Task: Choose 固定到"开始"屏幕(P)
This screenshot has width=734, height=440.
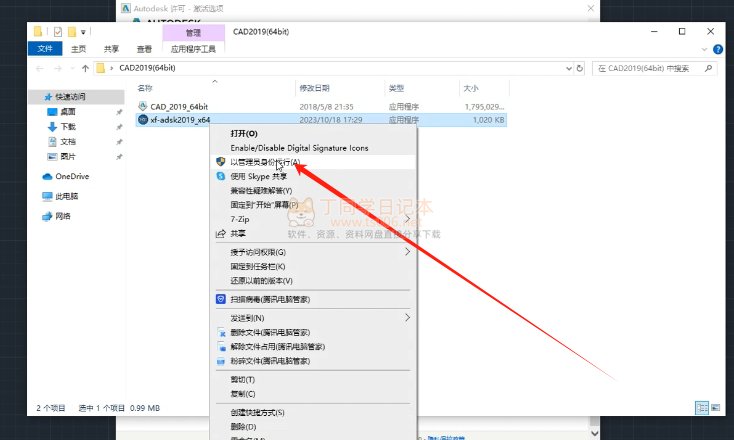Action: [x=314, y=205]
